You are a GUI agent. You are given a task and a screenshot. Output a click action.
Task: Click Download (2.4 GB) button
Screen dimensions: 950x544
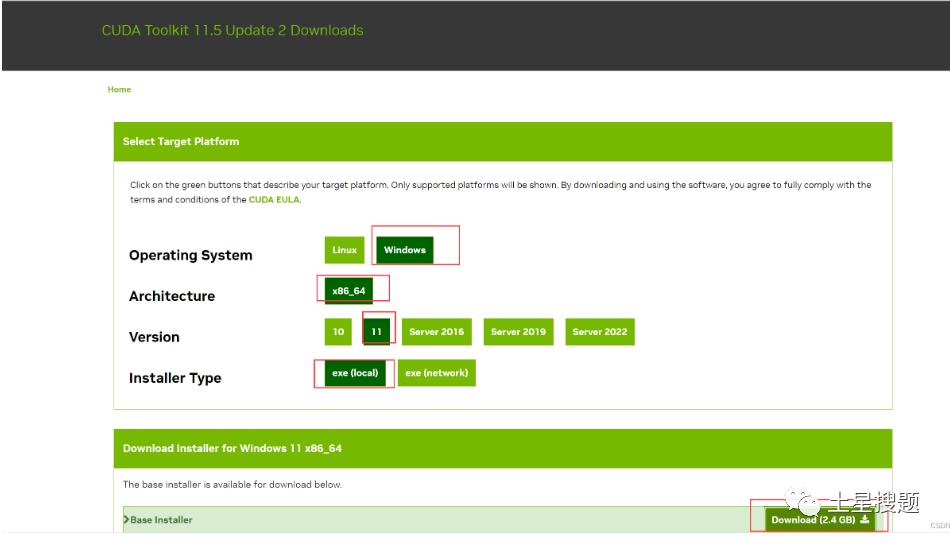[x=820, y=520]
